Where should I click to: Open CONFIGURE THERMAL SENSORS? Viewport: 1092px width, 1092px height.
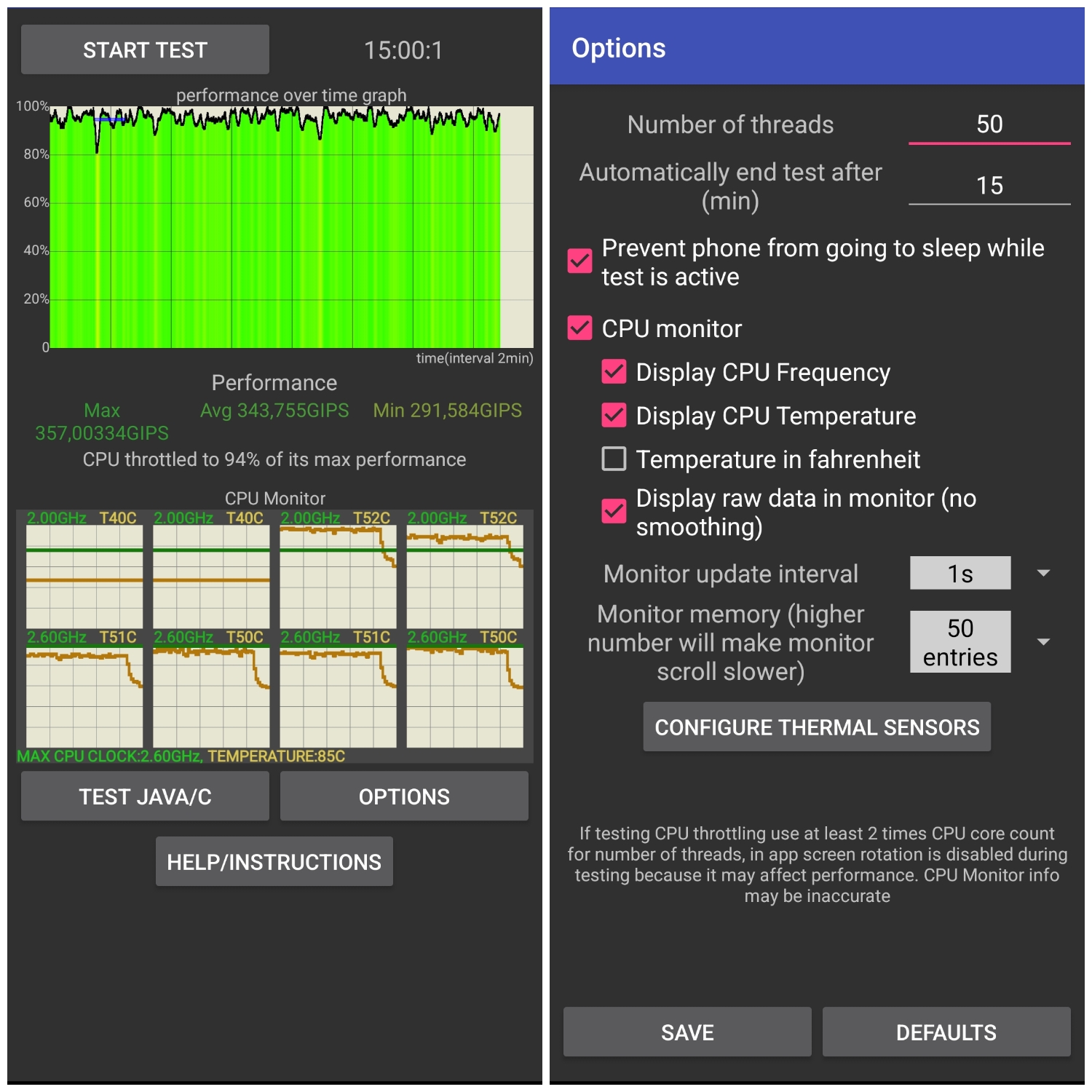816,727
